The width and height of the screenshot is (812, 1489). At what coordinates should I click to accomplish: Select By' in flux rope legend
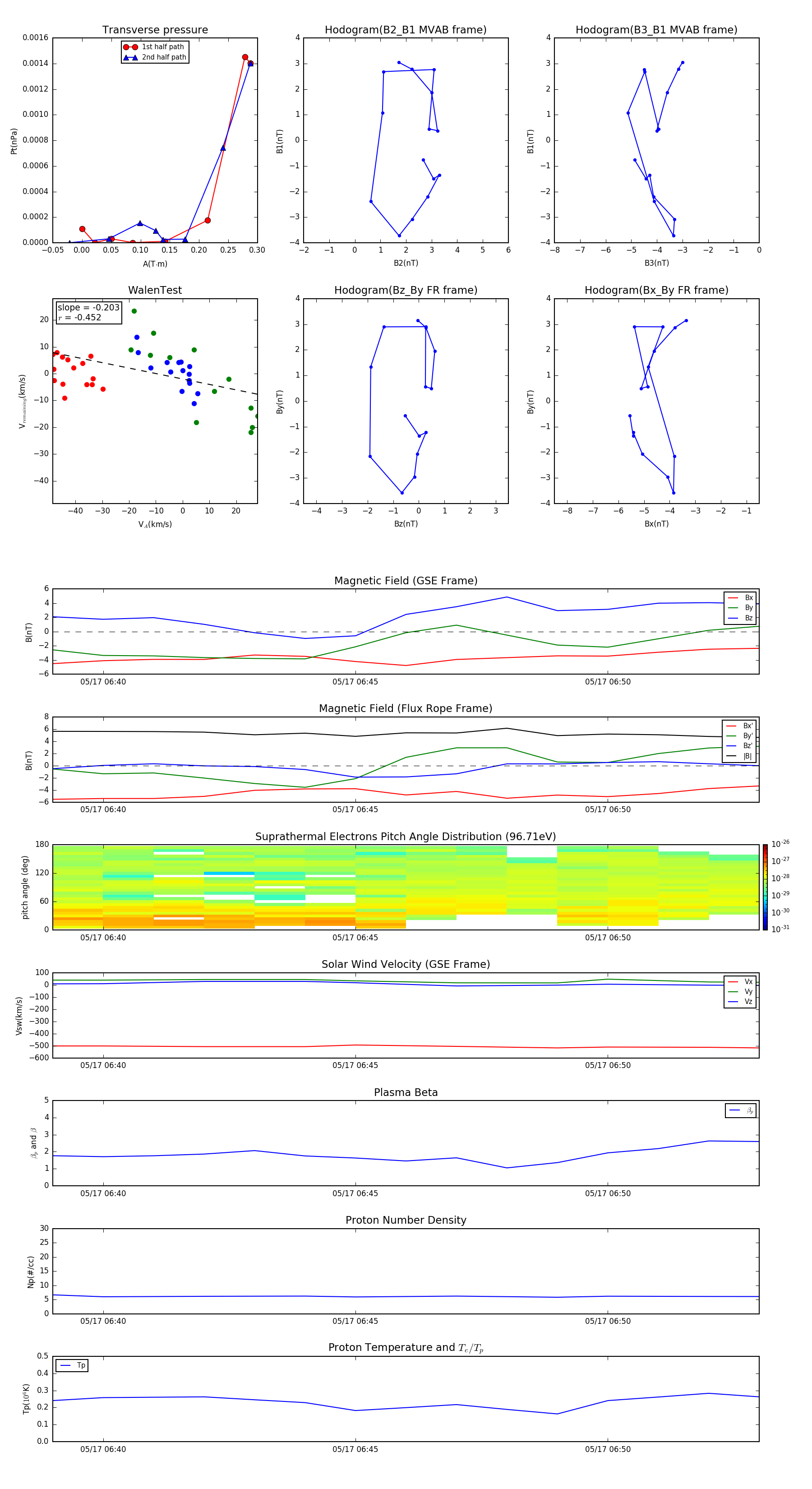pos(740,736)
